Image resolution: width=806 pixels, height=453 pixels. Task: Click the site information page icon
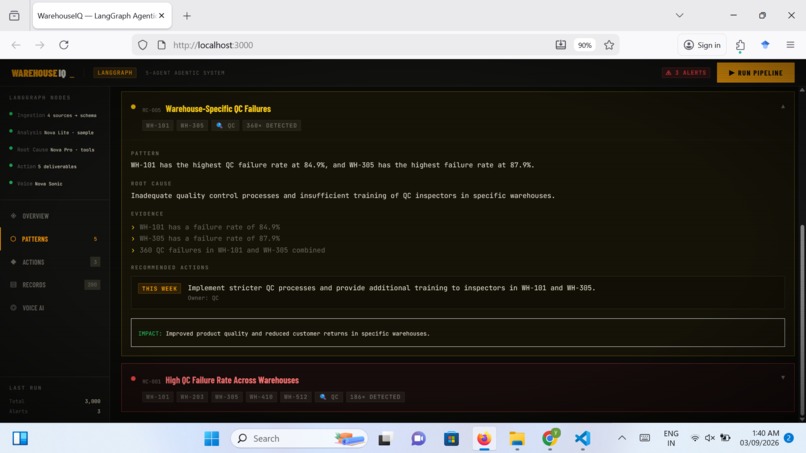pyautogui.click(x=161, y=45)
